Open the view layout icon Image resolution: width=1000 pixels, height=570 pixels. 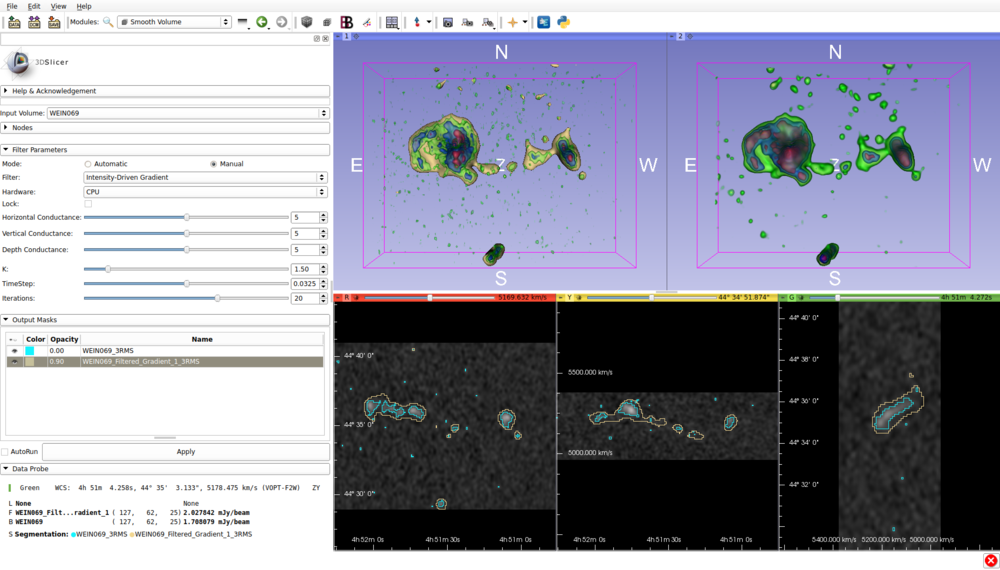pos(392,22)
